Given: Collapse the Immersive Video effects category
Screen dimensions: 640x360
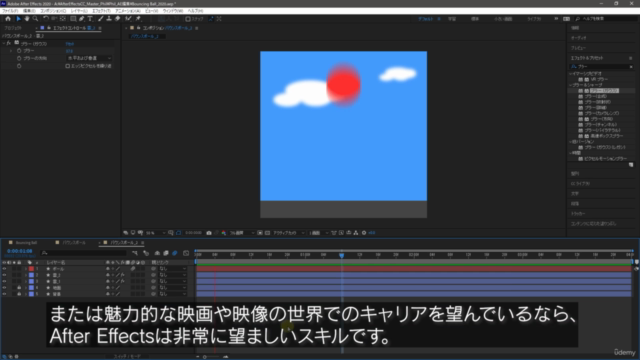Looking at the screenshot, I should point(571,73).
